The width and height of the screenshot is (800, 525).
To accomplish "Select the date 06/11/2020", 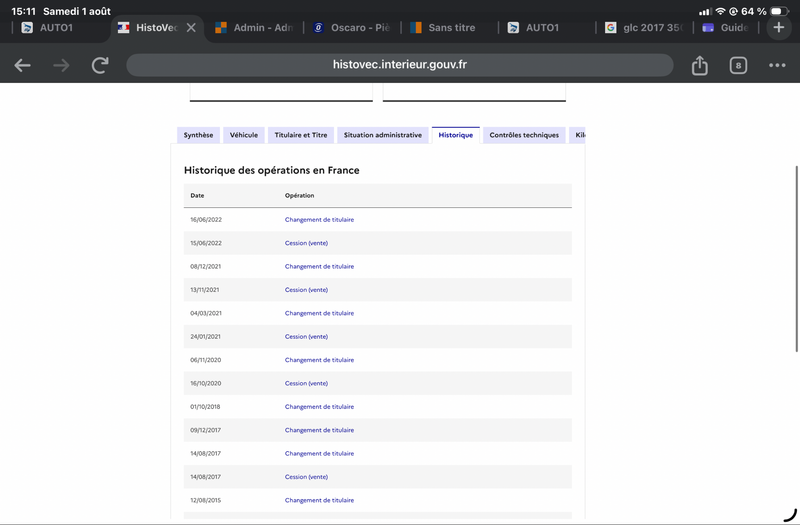I will (x=206, y=360).
